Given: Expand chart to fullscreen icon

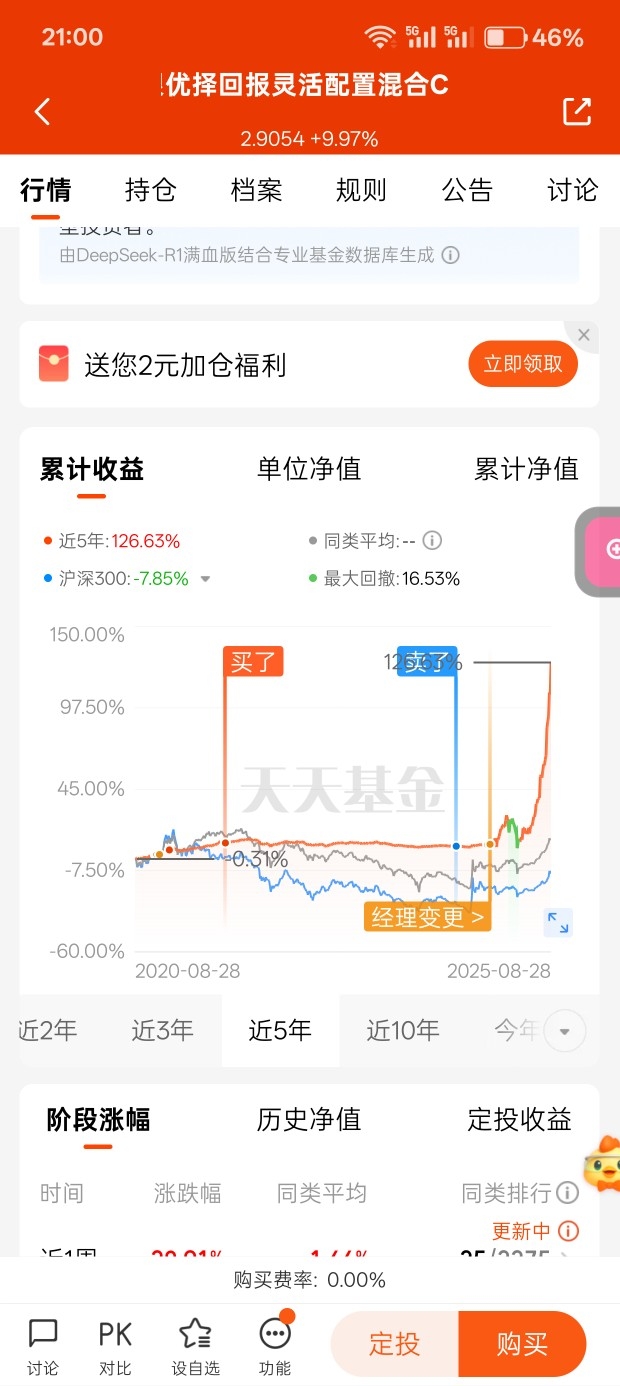Looking at the screenshot, I should point(558,922).
